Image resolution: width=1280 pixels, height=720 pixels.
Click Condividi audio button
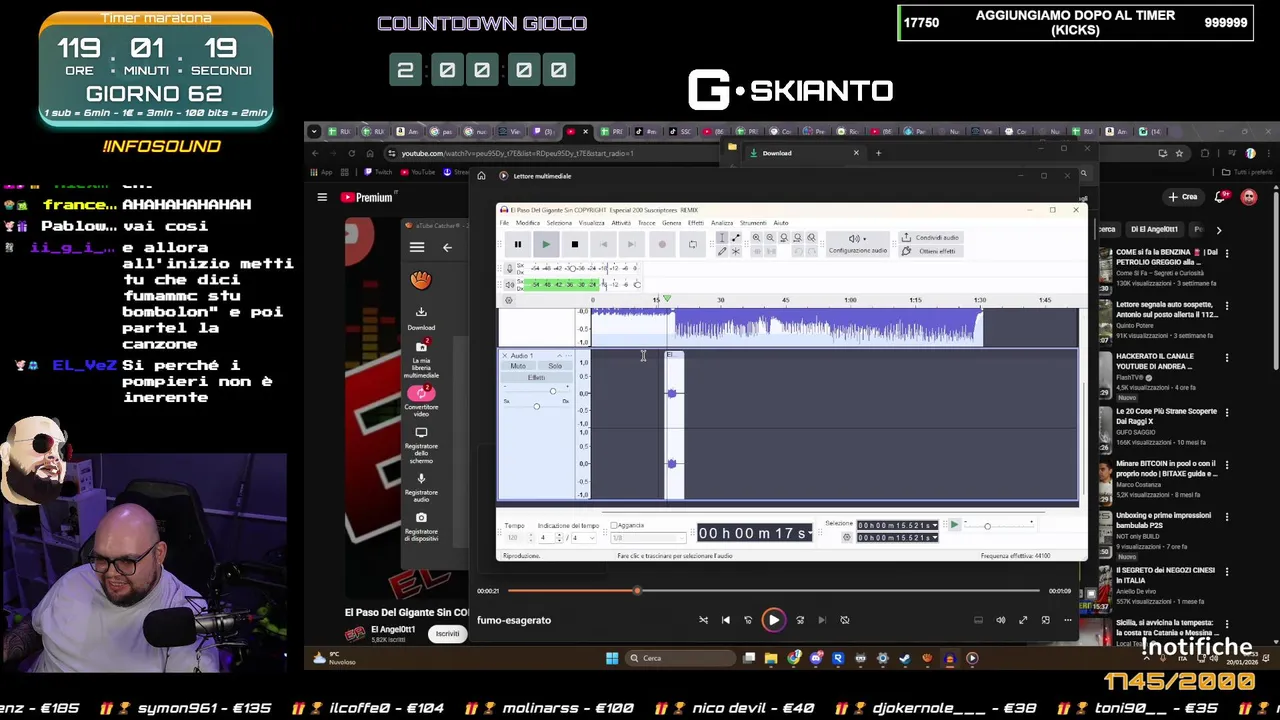(929, 238)
